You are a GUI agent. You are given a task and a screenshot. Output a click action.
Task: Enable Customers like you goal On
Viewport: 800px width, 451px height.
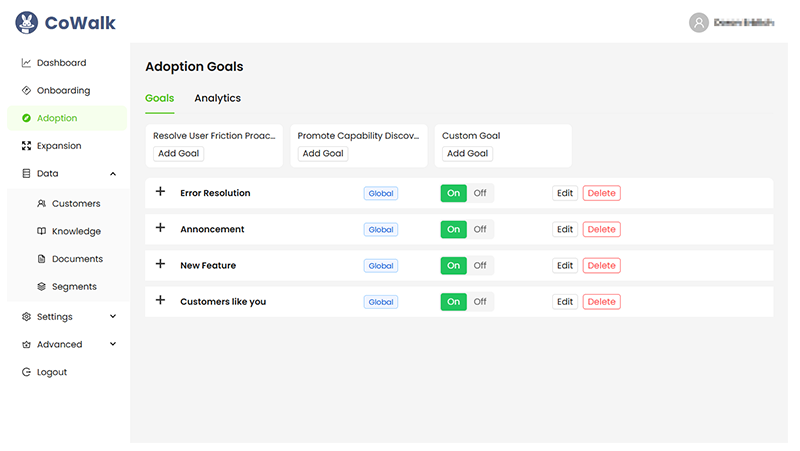click(x=454, y=302)
